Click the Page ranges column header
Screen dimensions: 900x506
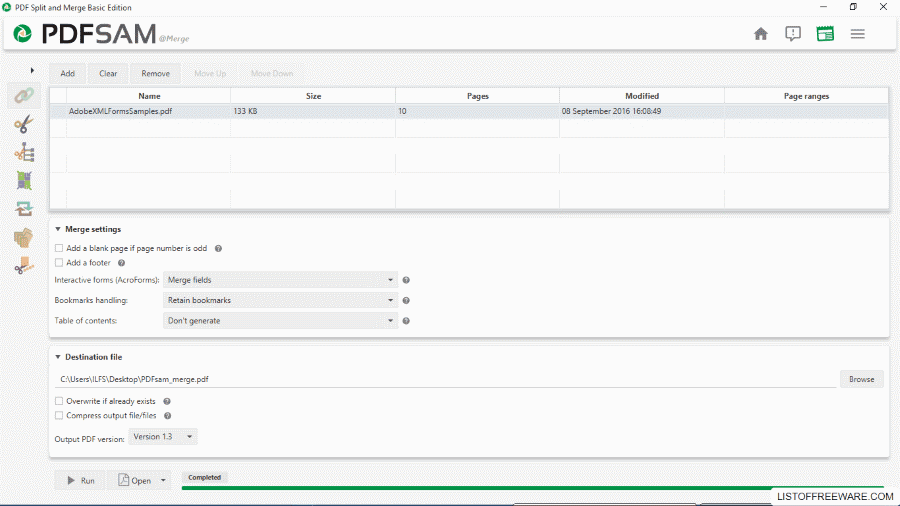tap(806, 96)
